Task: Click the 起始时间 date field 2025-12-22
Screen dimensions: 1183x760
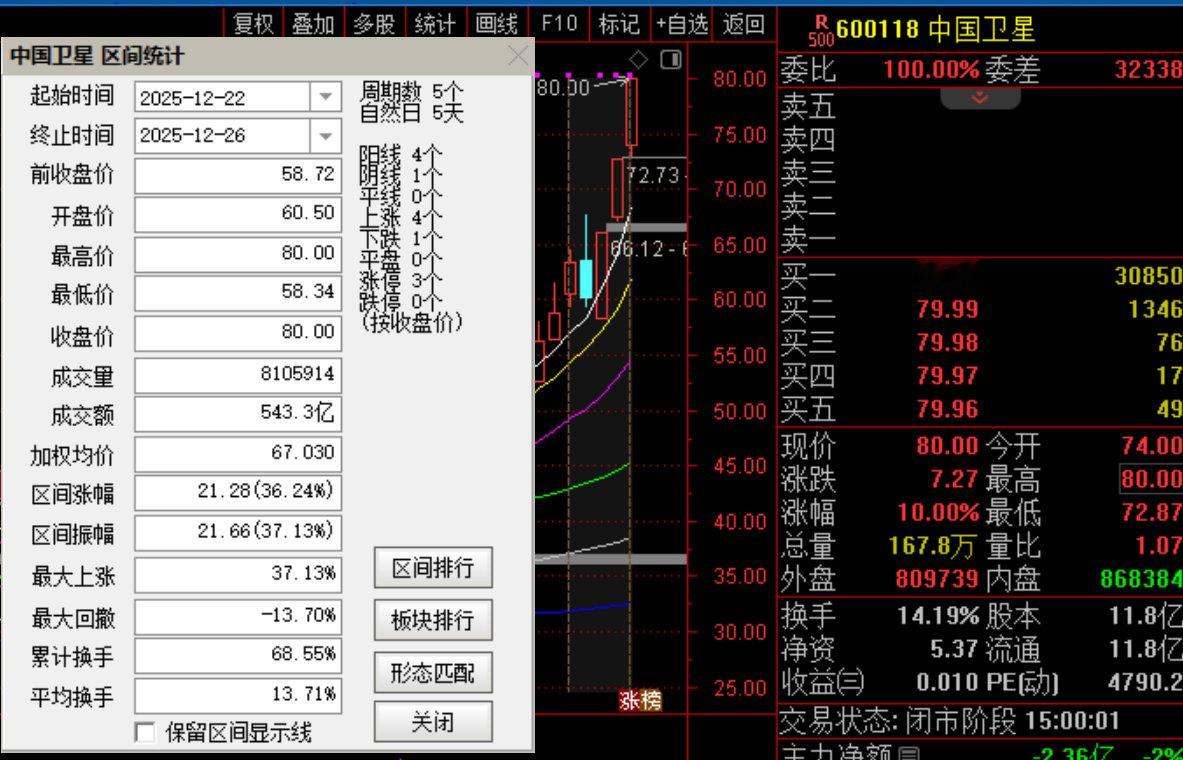Action: pyautogui.click(x=223, y=97)
